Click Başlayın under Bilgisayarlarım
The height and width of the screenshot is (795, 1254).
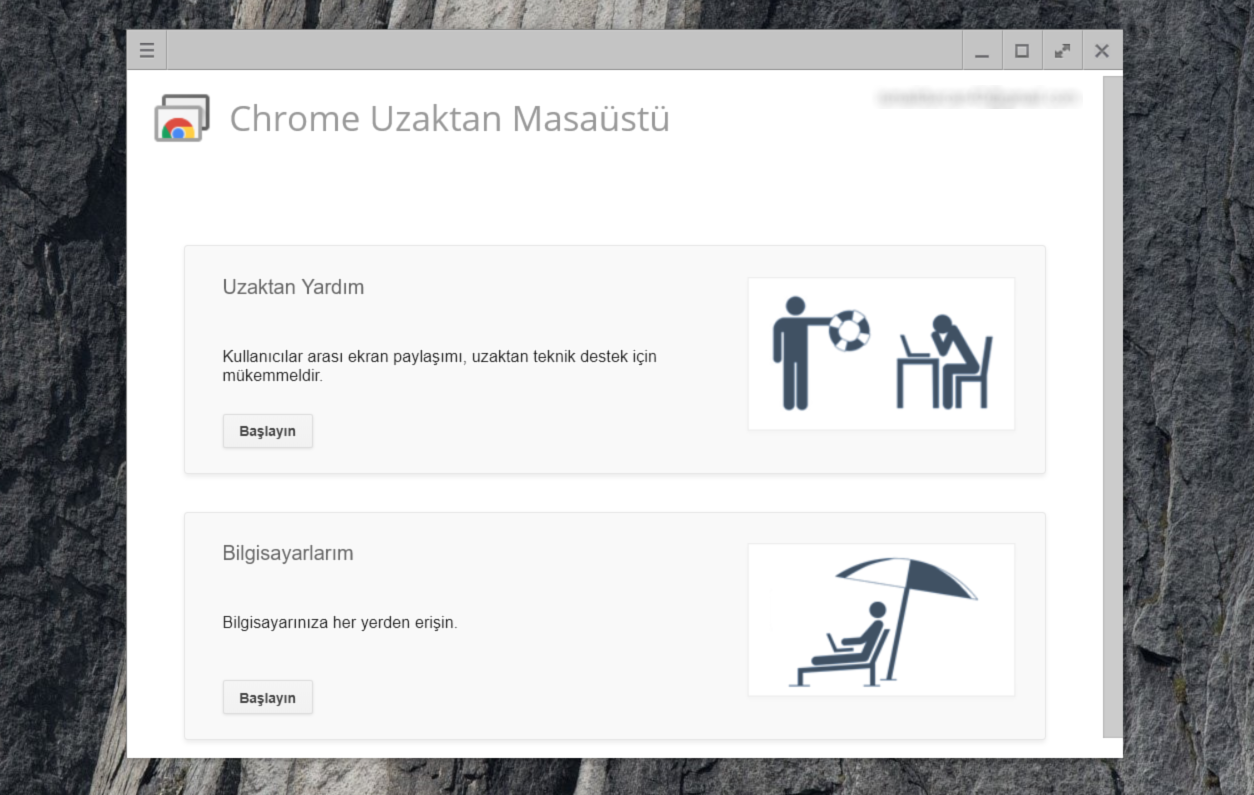pos(268,698)
